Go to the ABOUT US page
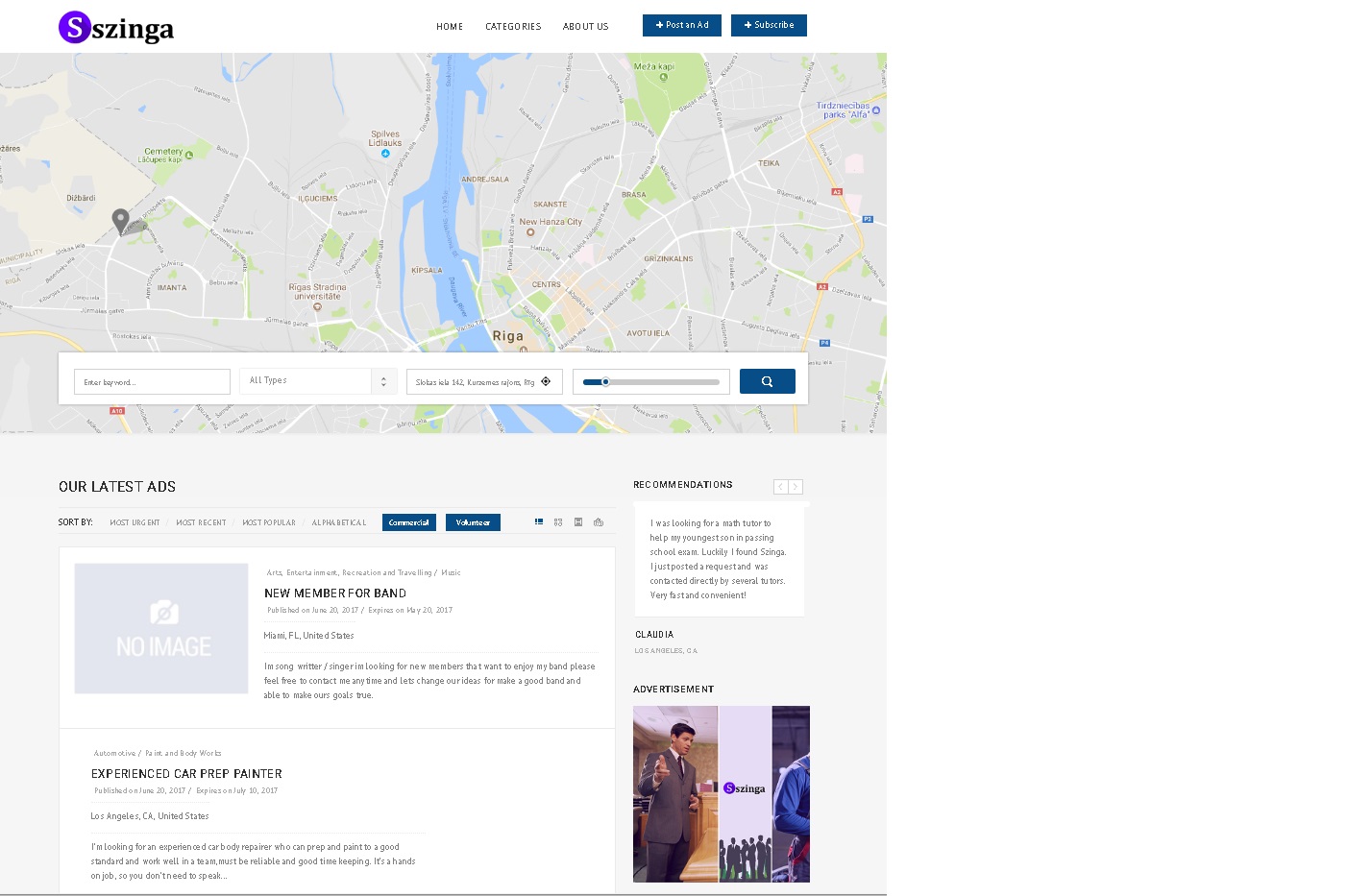Screen dimensions: 1347x896 point(586,27)
